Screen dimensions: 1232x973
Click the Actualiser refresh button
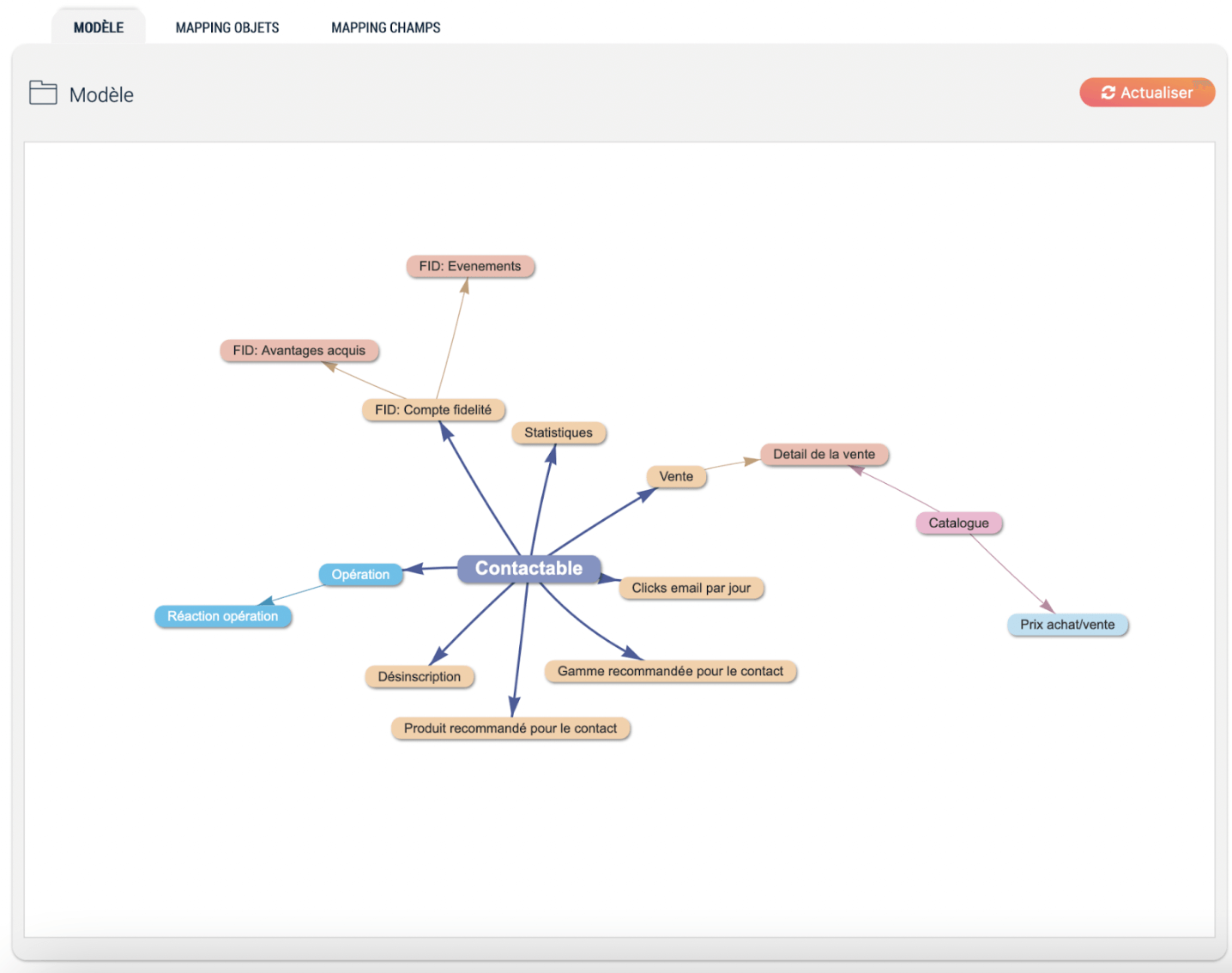point(1147,93)
